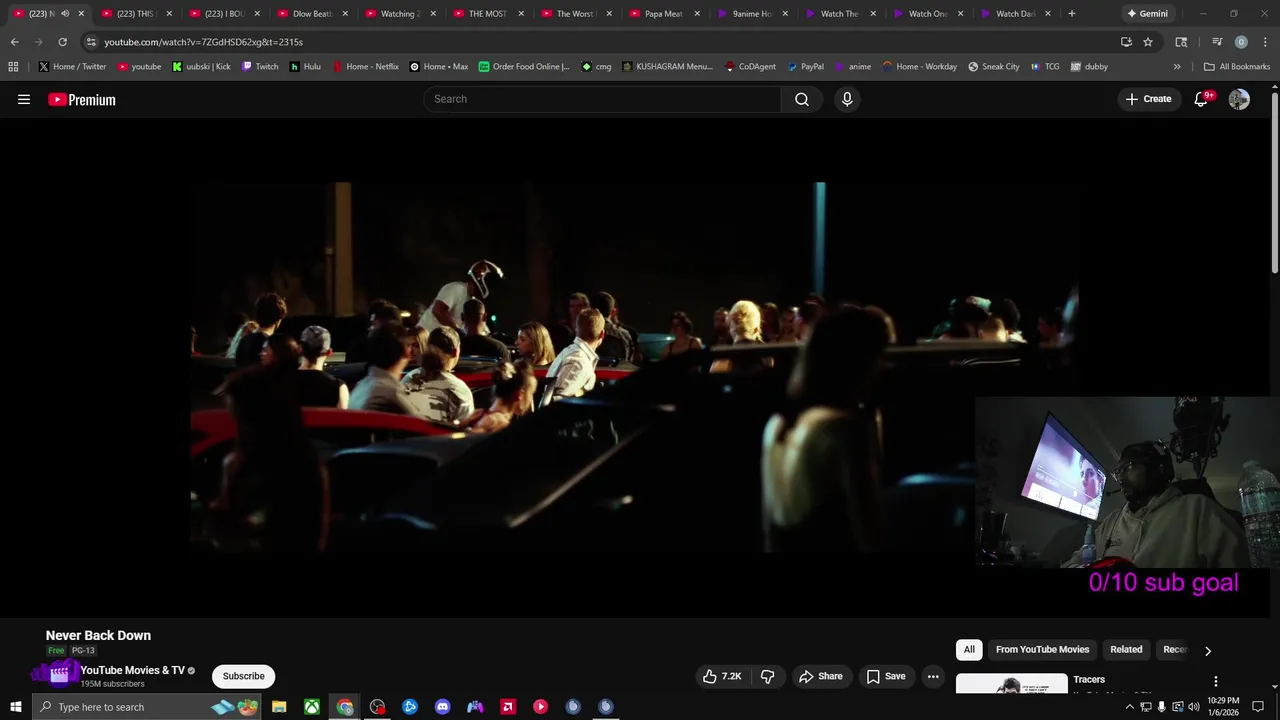Open the YouTube hamburger guide menu
Viewport: 1280px width, 720px height.
(24, 99)
